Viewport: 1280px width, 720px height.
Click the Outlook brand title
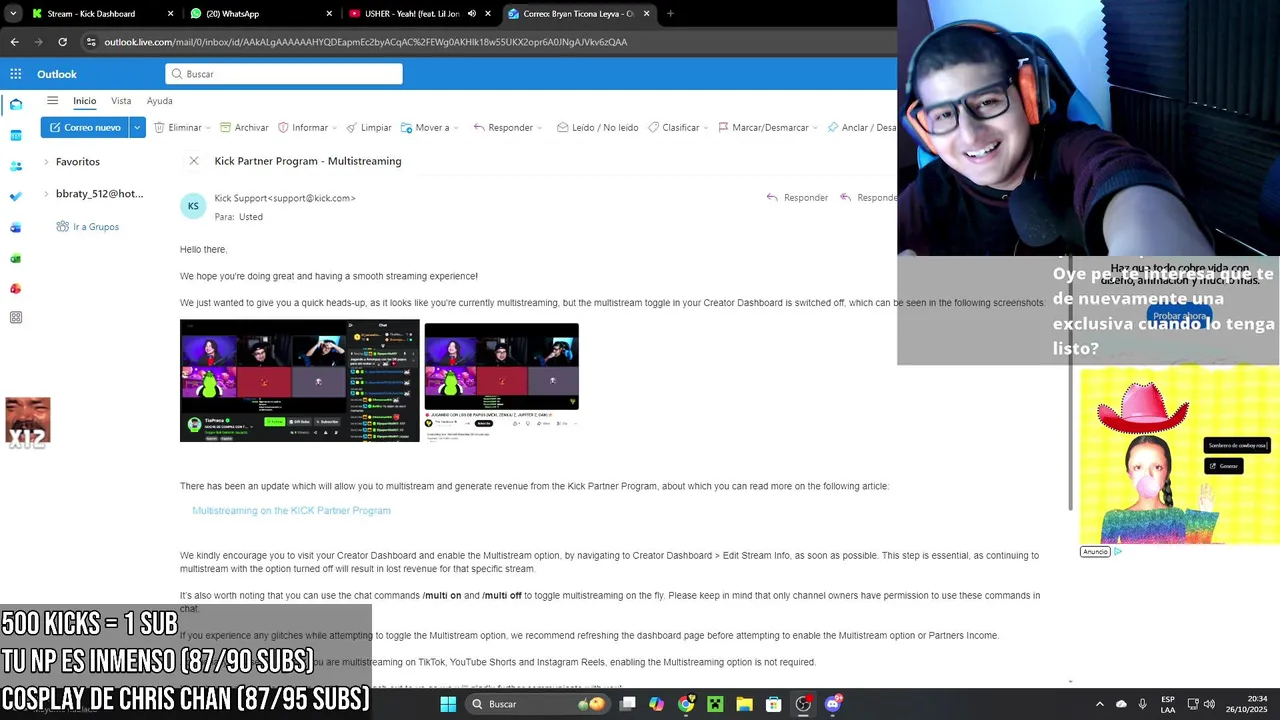point(57,74)
